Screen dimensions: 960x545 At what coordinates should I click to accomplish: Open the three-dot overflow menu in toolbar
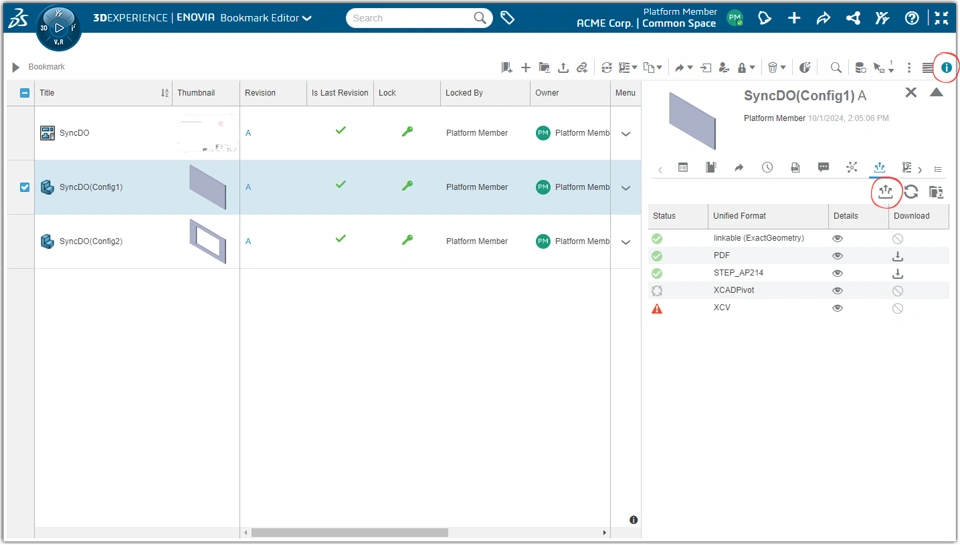click(909, 67)
